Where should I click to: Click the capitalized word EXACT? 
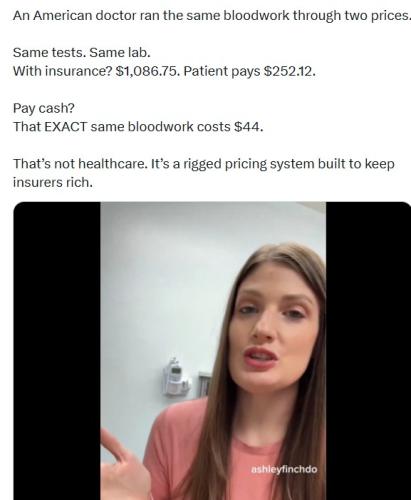(x=65, y=127)
